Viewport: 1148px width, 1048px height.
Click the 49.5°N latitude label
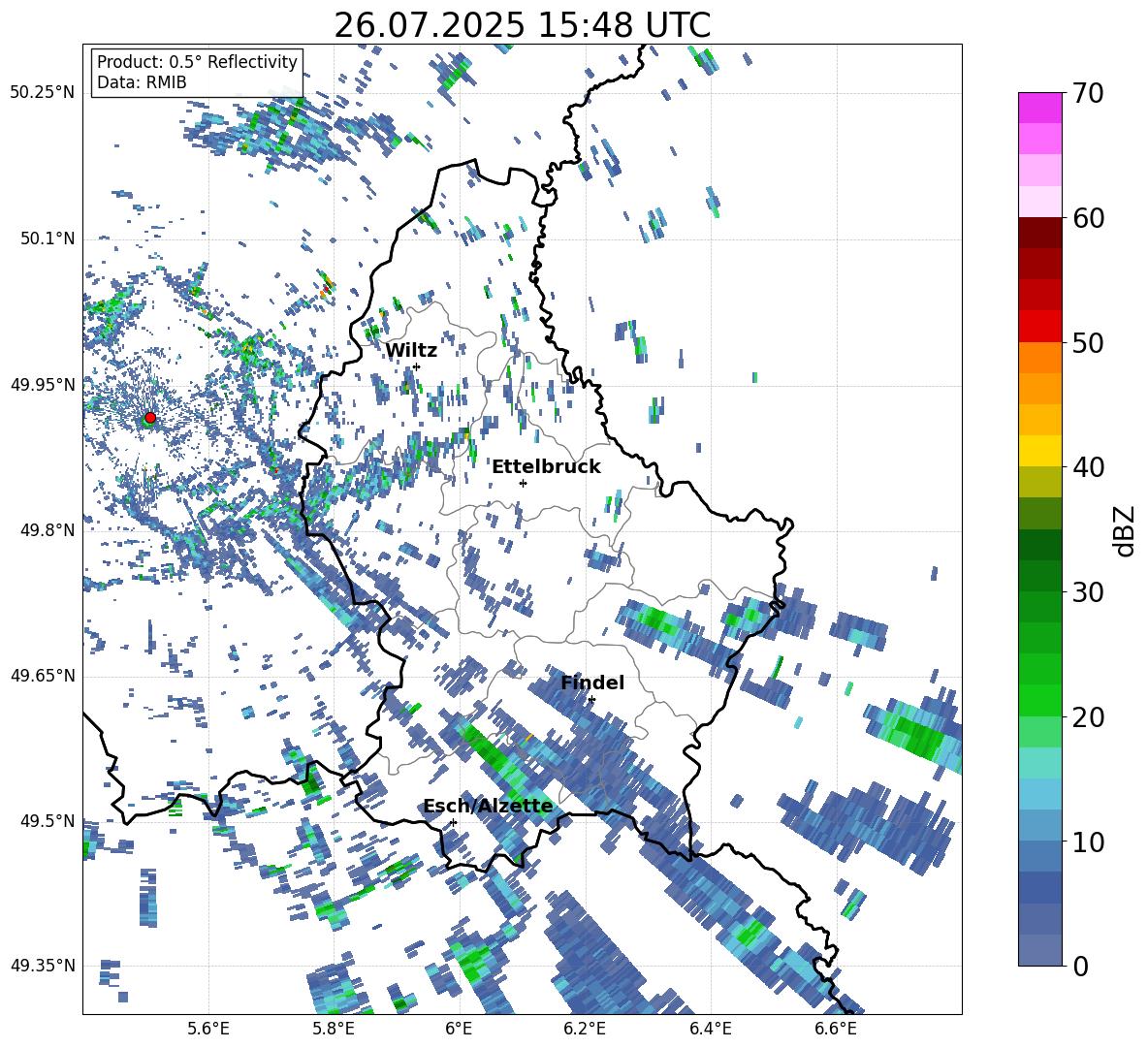[x=48, y=820]
